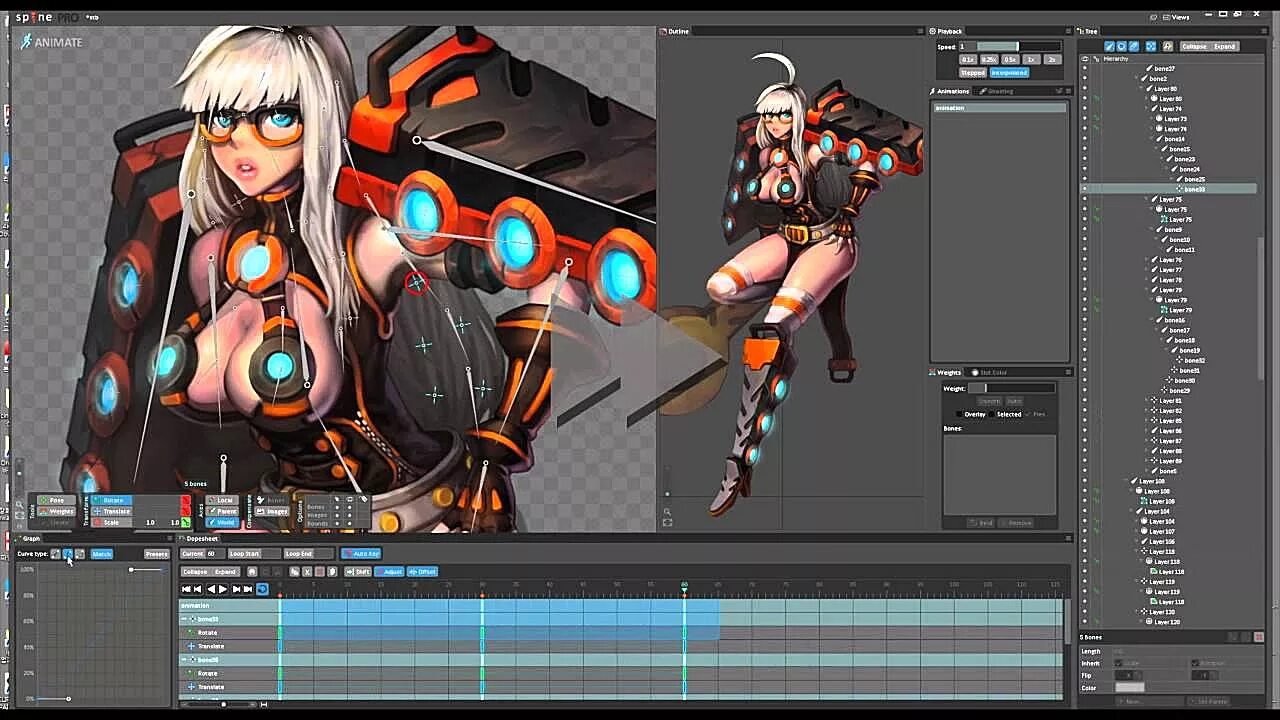Select the World axes option
The height and width of the screenshot is (720, 1280).
pos(224,522)
